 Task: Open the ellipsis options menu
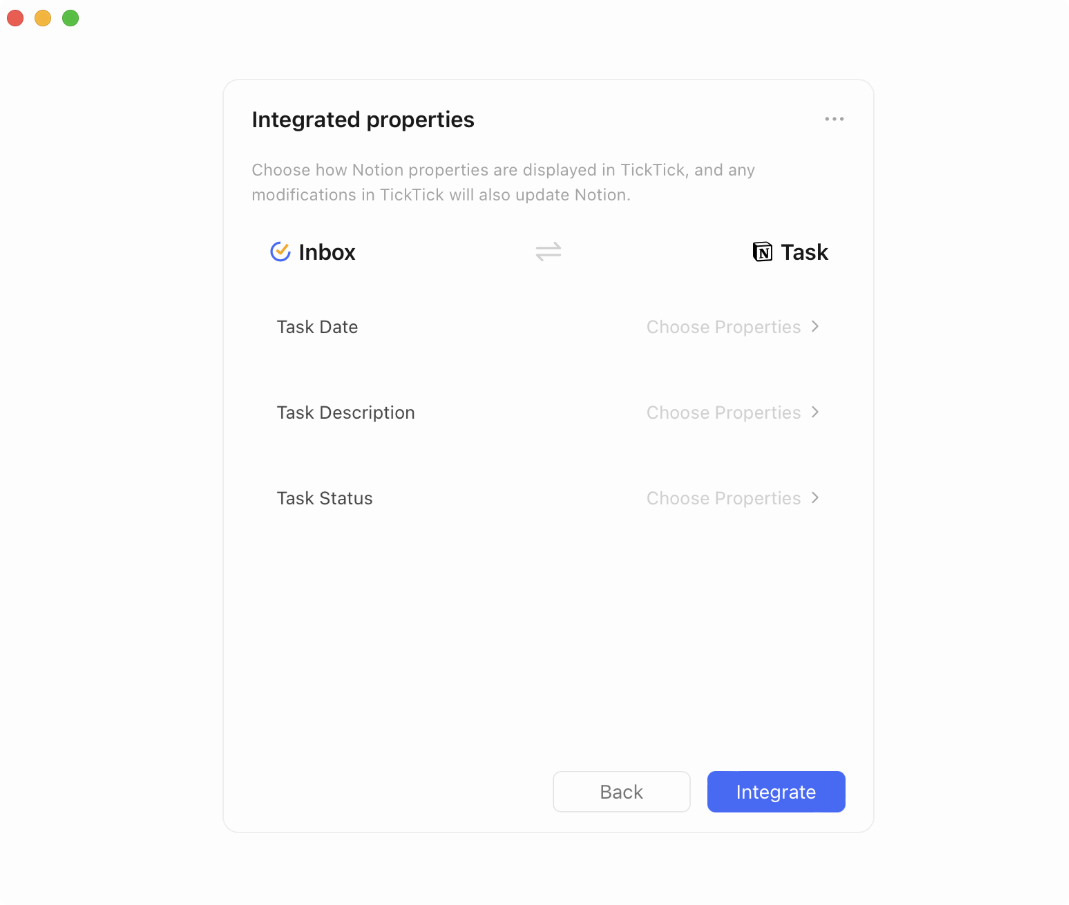[834, 118]
